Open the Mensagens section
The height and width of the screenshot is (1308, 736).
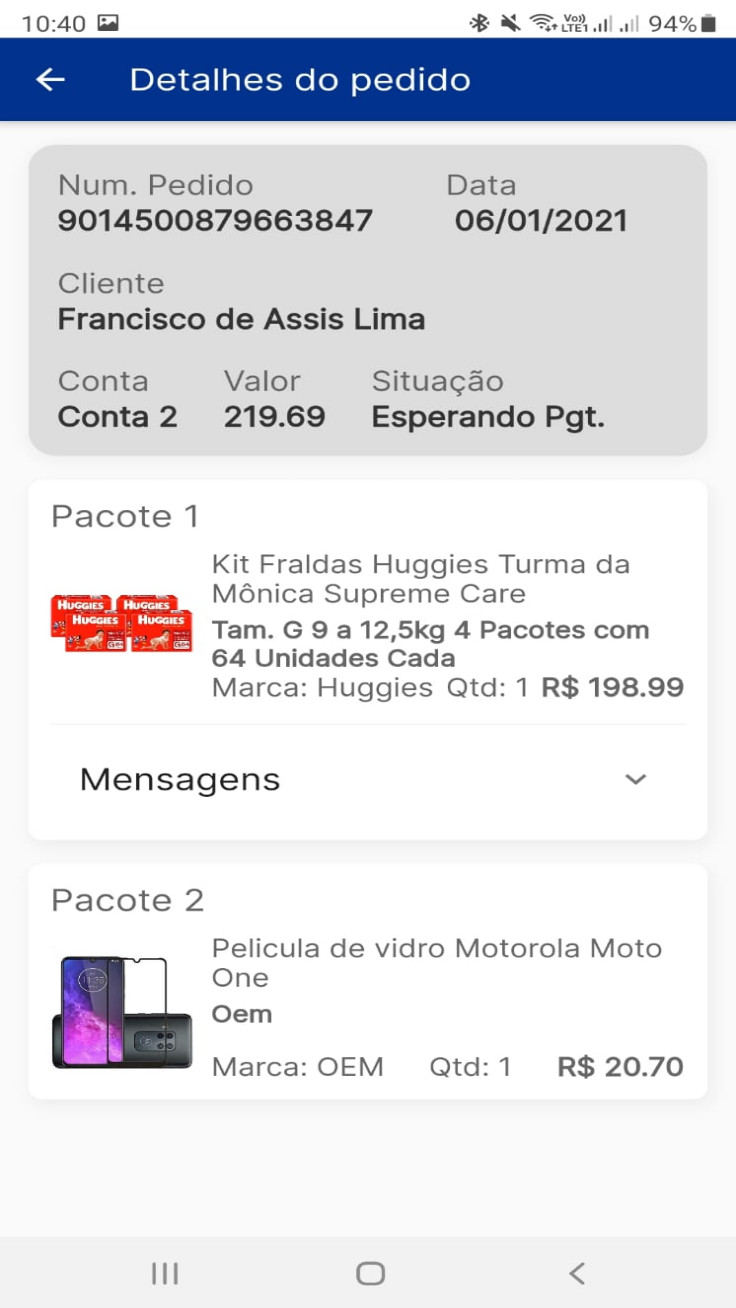[180, 780]
